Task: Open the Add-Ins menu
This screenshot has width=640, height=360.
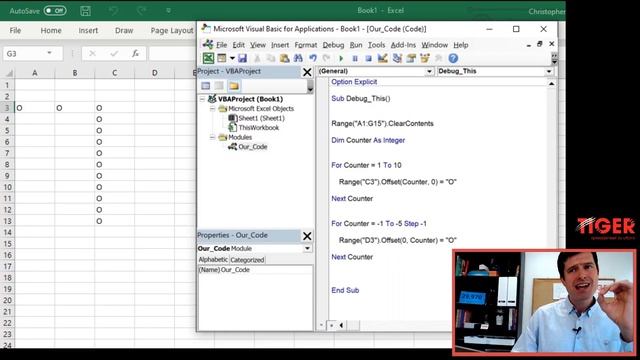Action: pyautogui.click(x=403, y=45)
